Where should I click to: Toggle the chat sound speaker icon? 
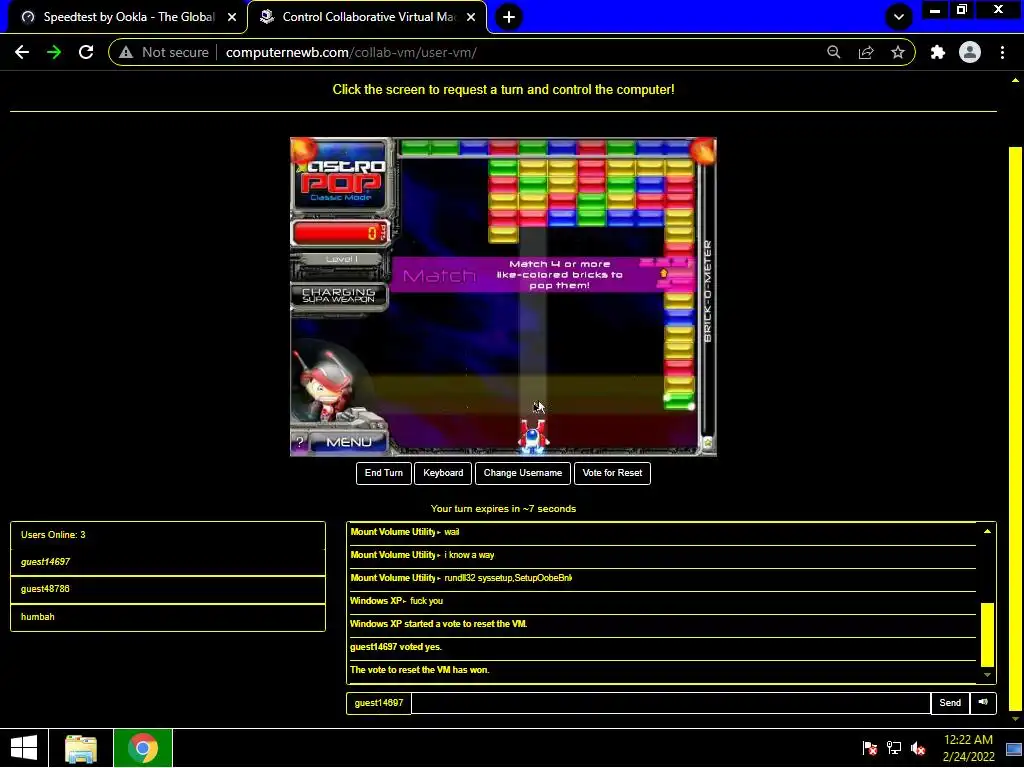983,703
